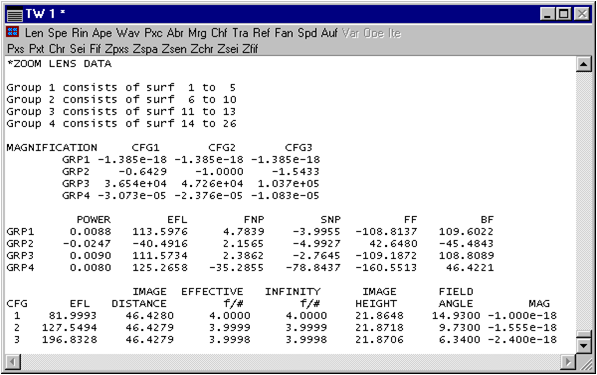597x375 pixels.
Task: Click the Abr command button
Action: coord(175,33)
